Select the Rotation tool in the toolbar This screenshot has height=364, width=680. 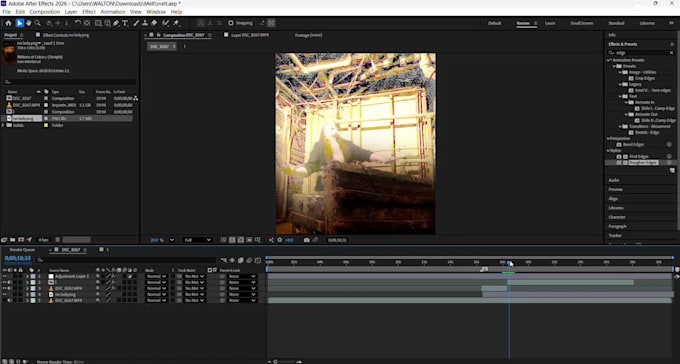[x=78, y=23]
